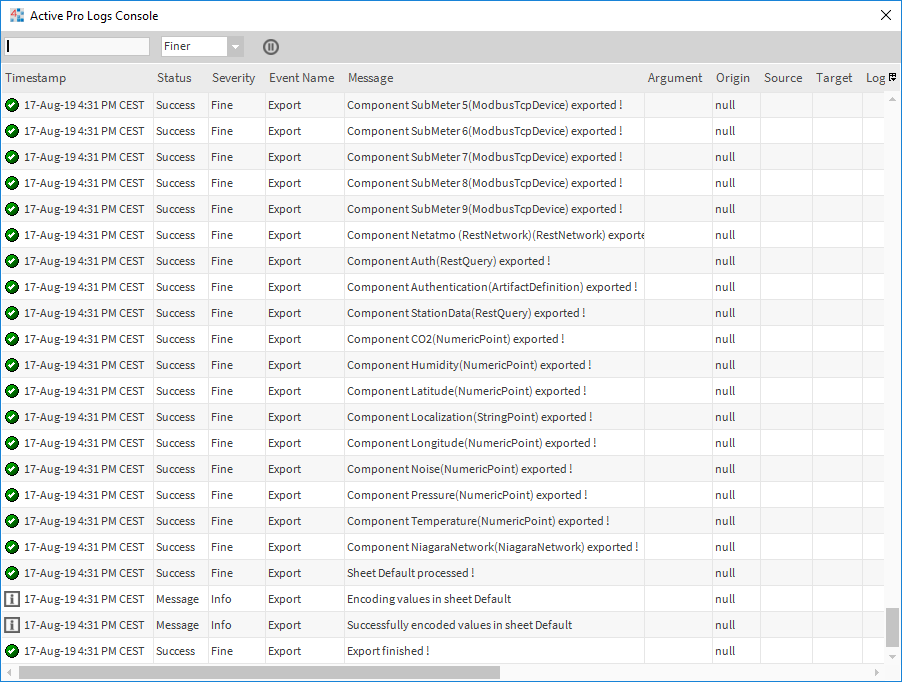Click the Message column header

[370, 78]
